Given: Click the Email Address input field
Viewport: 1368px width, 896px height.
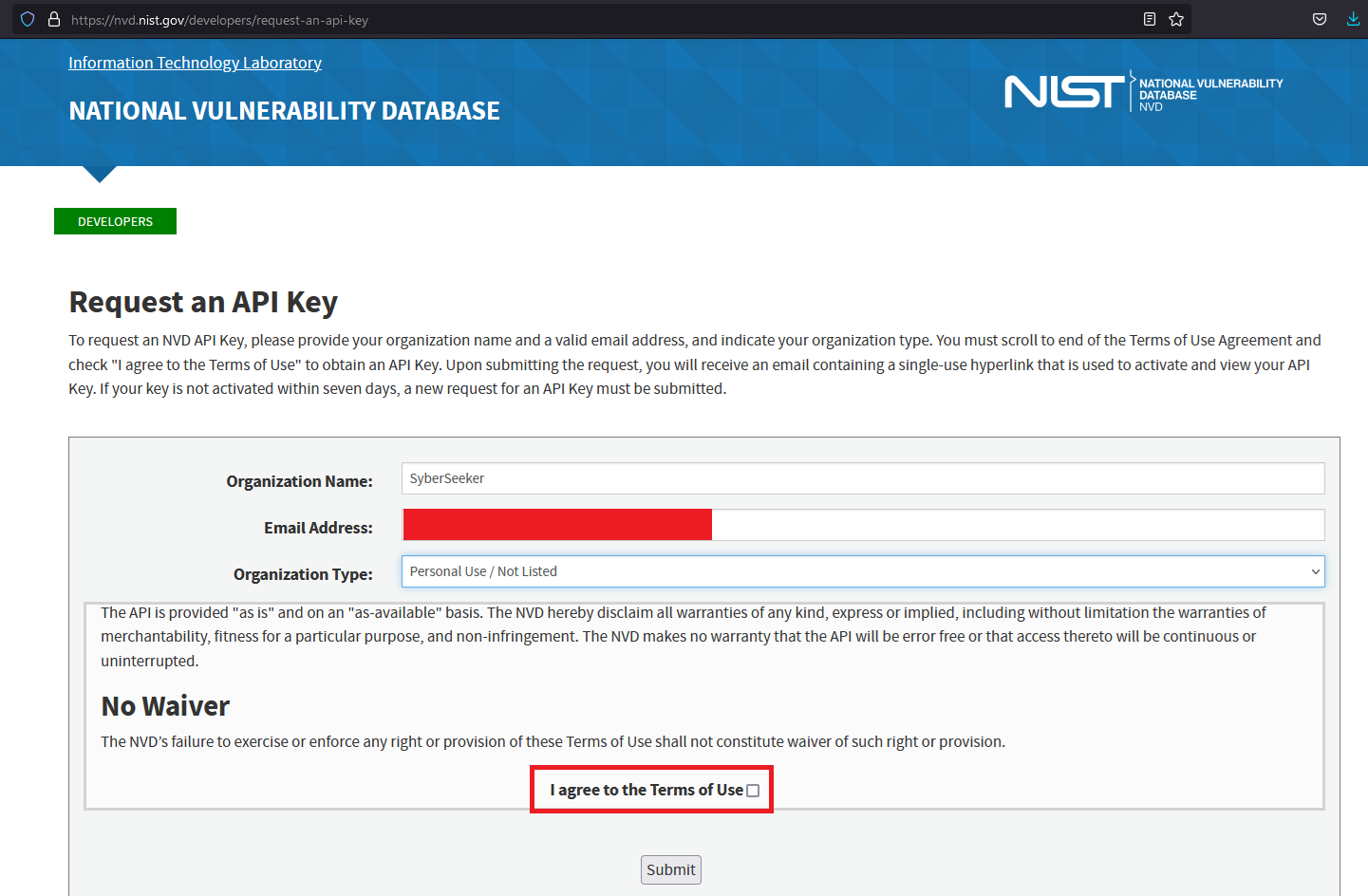Looking at the screenshot, I should coord(863,525).
